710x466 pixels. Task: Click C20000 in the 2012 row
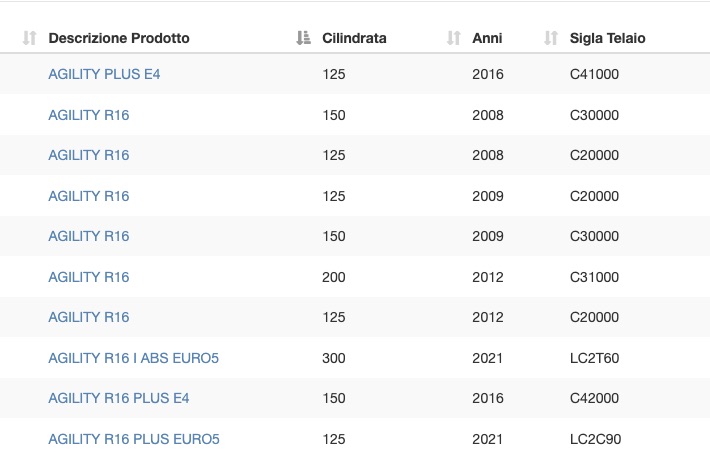(x=594, y=317)
